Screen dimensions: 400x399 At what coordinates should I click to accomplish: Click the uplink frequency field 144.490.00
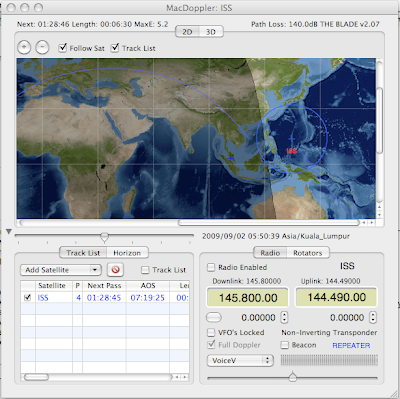tap(336, 297)
